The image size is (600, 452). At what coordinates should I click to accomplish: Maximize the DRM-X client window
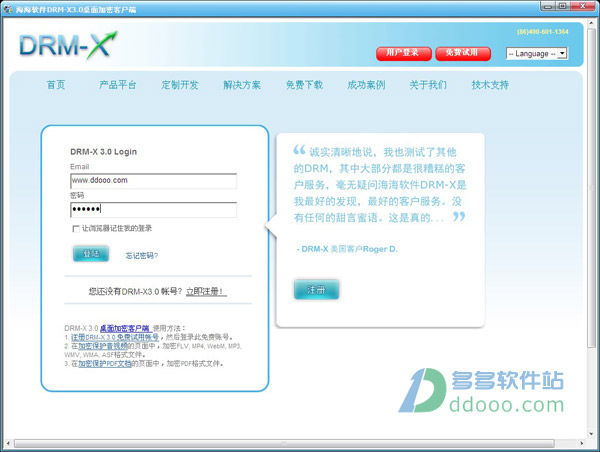pyautogui.click(x=563, y=7)
